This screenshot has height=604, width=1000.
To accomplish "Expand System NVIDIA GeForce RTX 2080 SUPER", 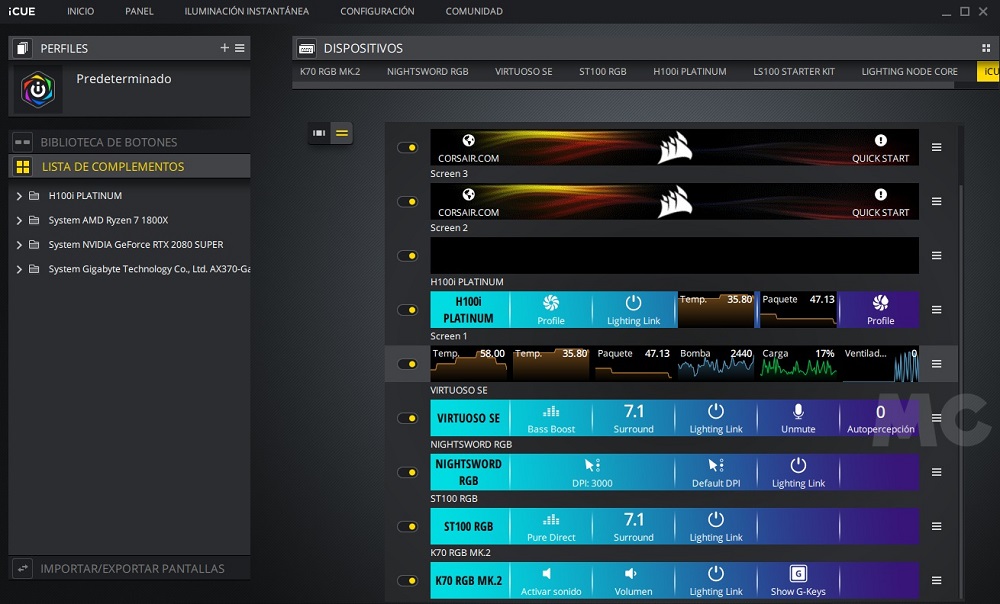I will coord(19,245).
